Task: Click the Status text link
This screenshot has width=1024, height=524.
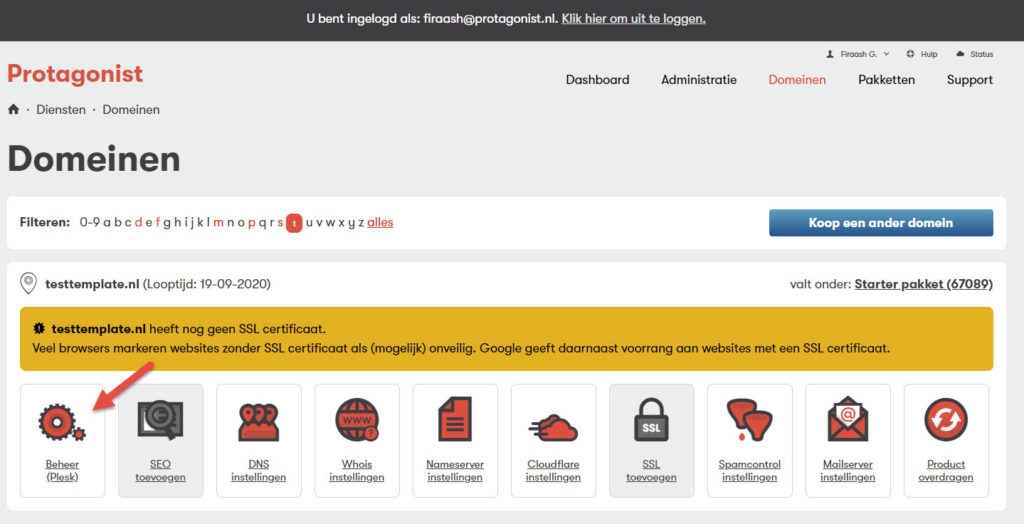Action: point(982,54)
